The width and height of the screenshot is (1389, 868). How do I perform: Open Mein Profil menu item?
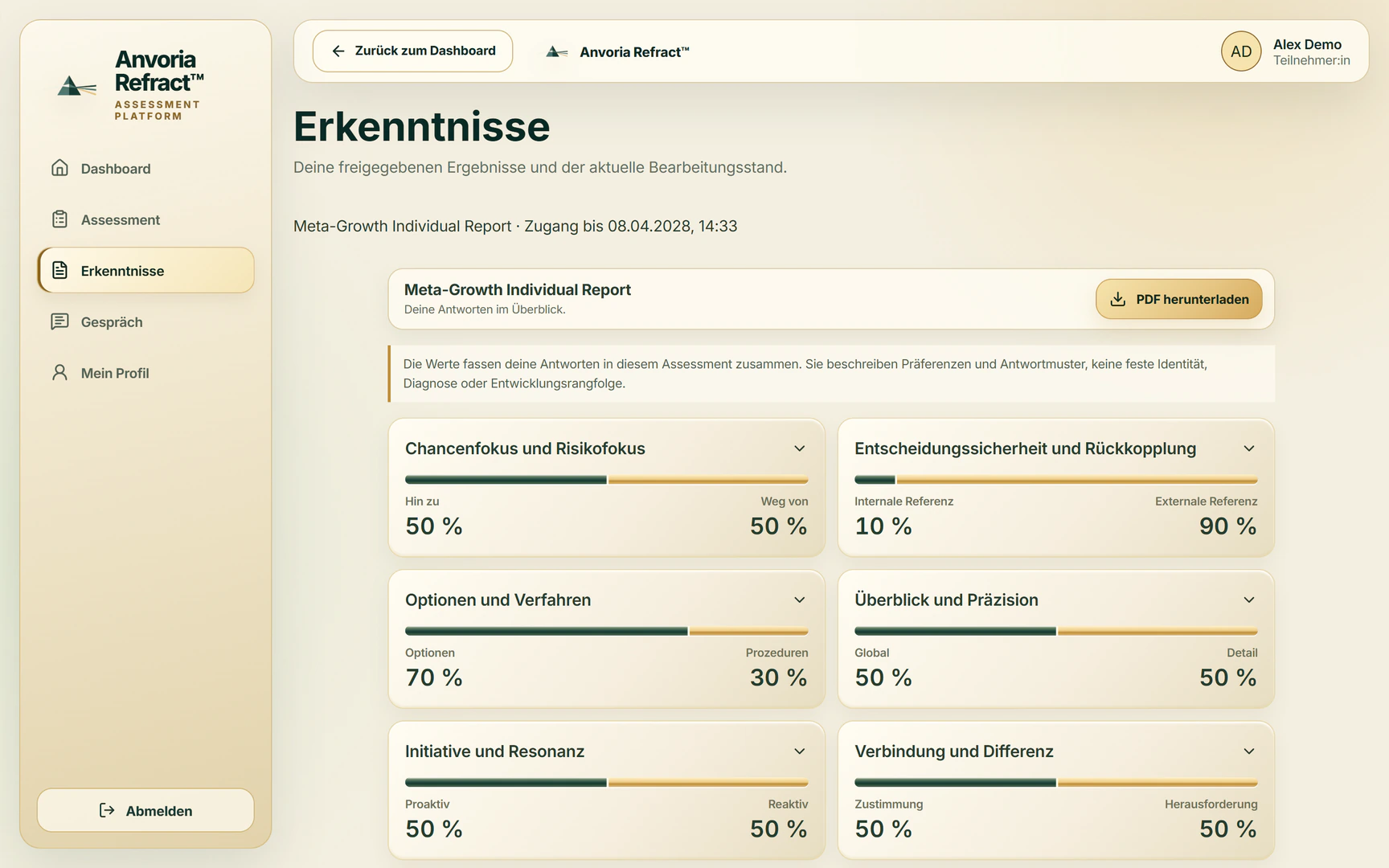tap(145, 373)
